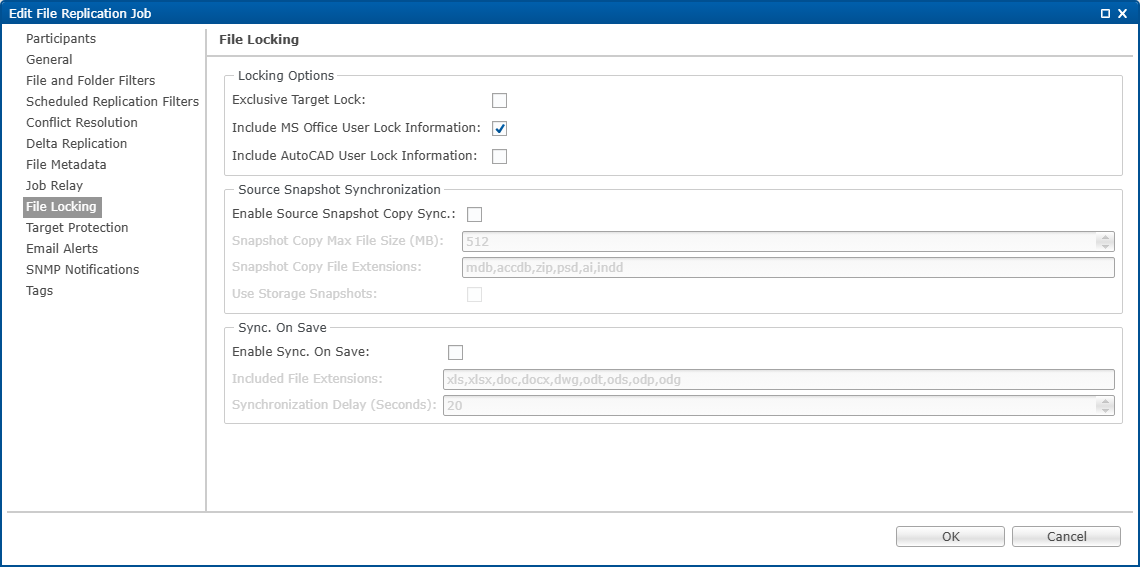This screenshot has width=1140, height=567.
Task: Maximize the Edit File Replication Job dialog
Action: (1106, 13)
